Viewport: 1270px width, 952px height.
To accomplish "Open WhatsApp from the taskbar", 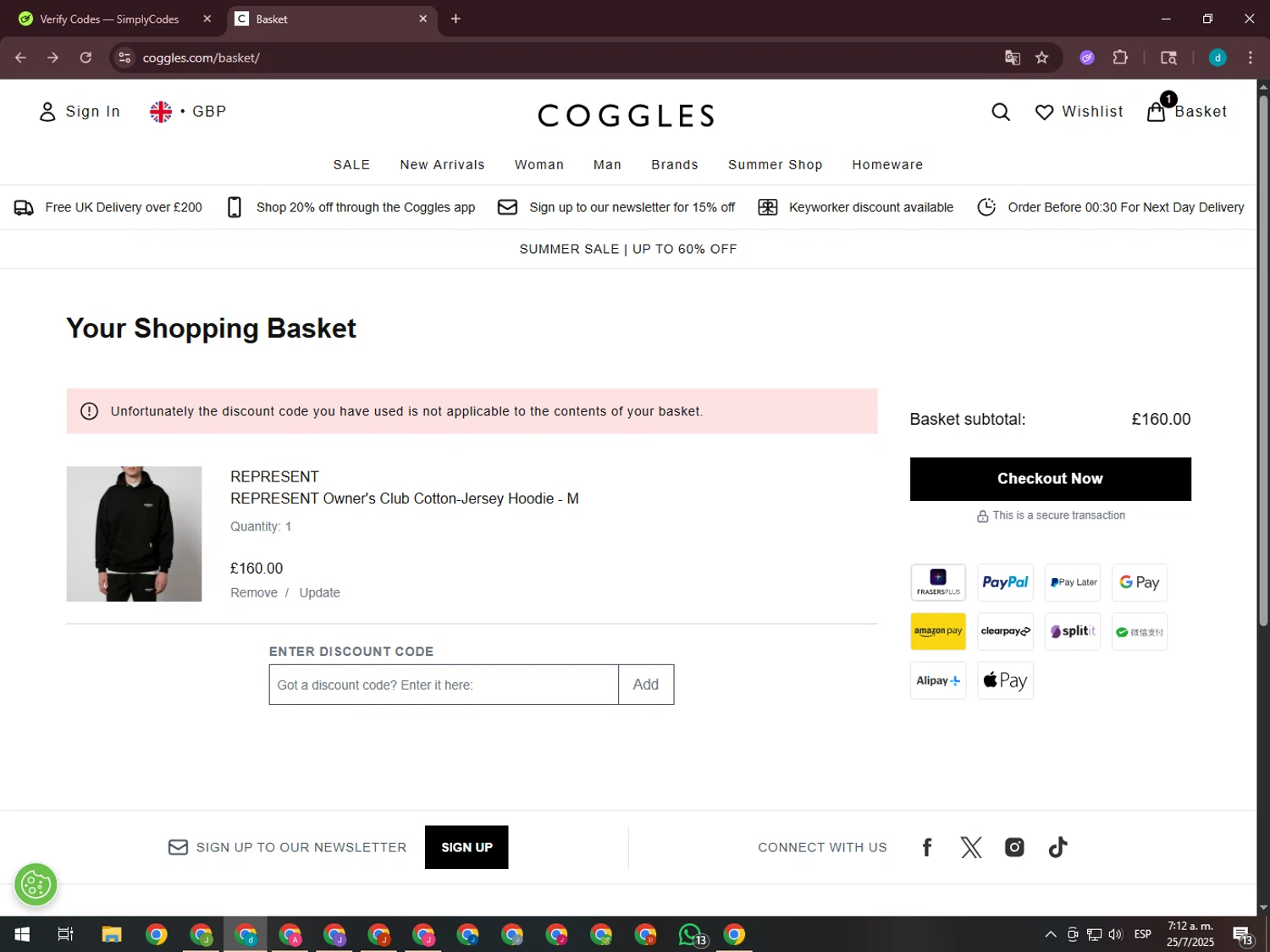I will tap(691, 934).
